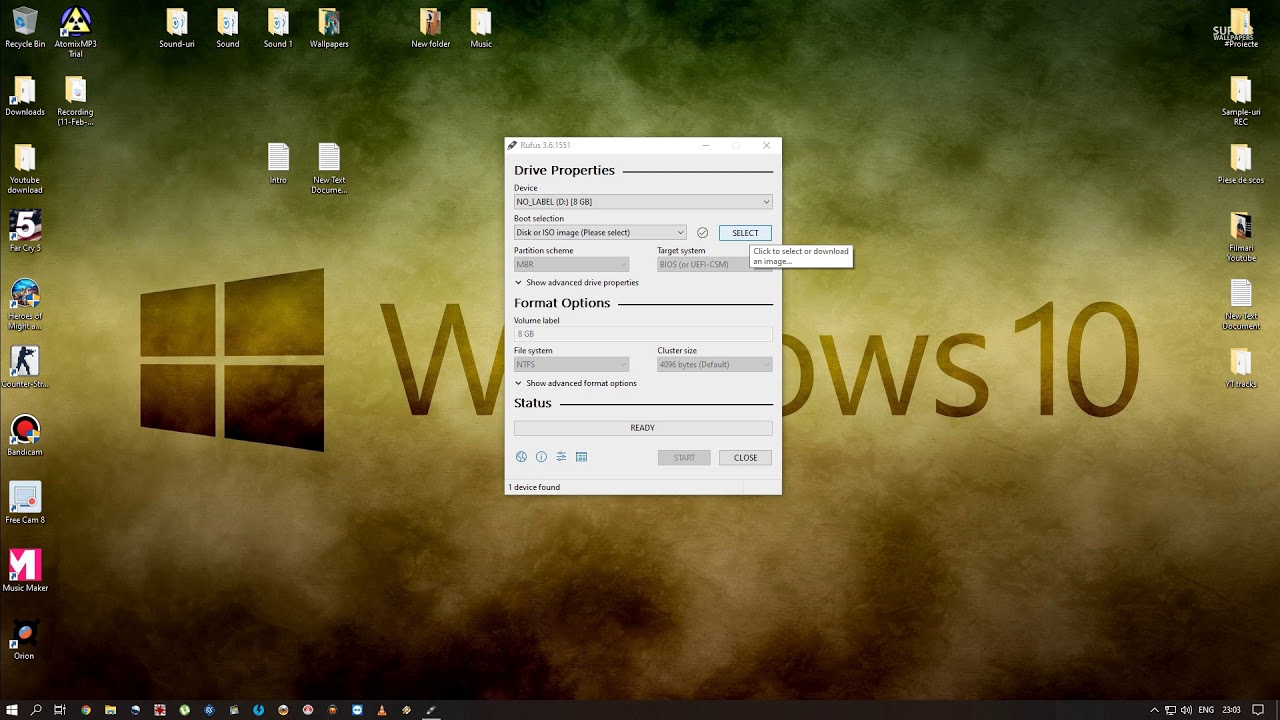
Task: Open taskbar Search magnifier
Action: (x=36, y=710)
